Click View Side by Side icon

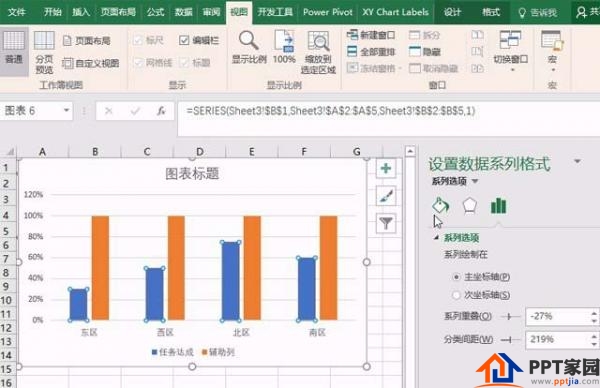click(477, 35)
